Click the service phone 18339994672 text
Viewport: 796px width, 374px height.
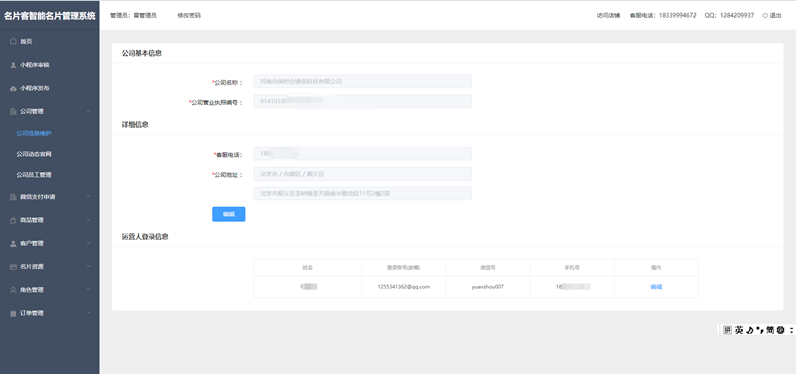tap(678, 16)
